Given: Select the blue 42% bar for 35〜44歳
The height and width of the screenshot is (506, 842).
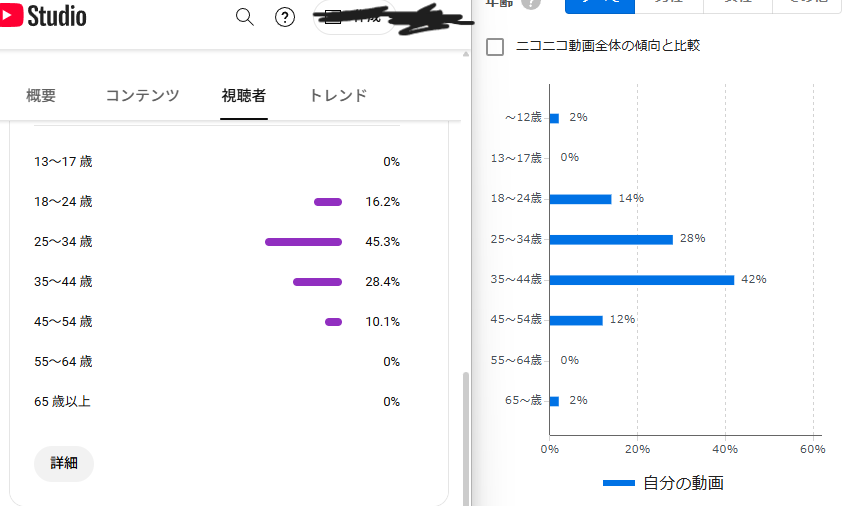Looking at the screenshot, I should tap(642, 280).
